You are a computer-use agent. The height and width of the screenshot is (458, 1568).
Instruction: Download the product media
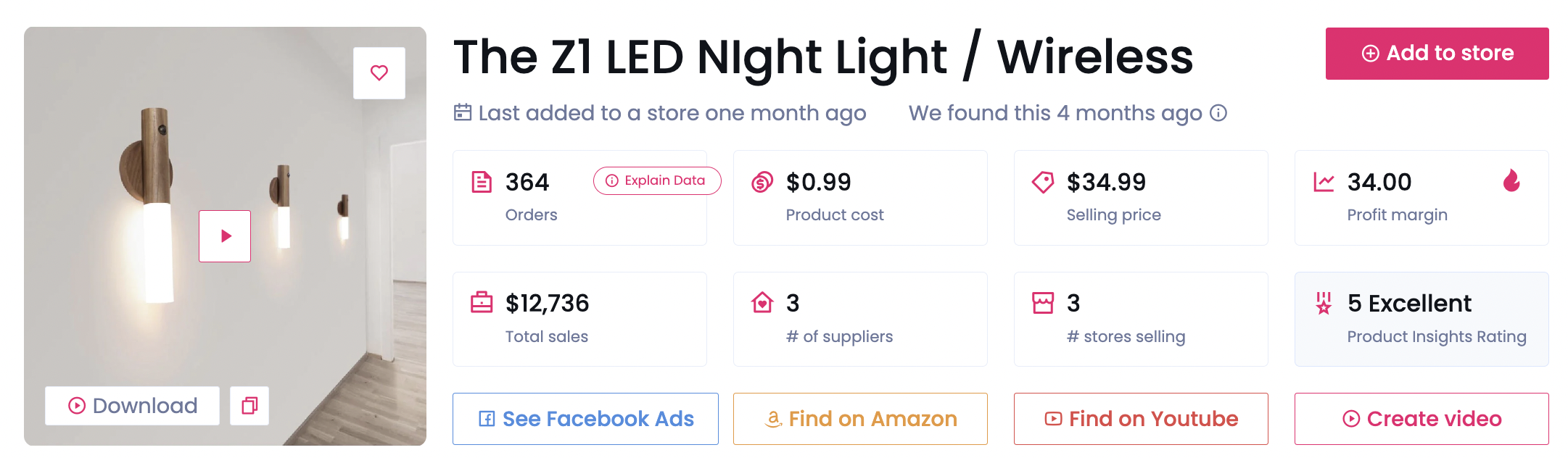coord(132,406)
